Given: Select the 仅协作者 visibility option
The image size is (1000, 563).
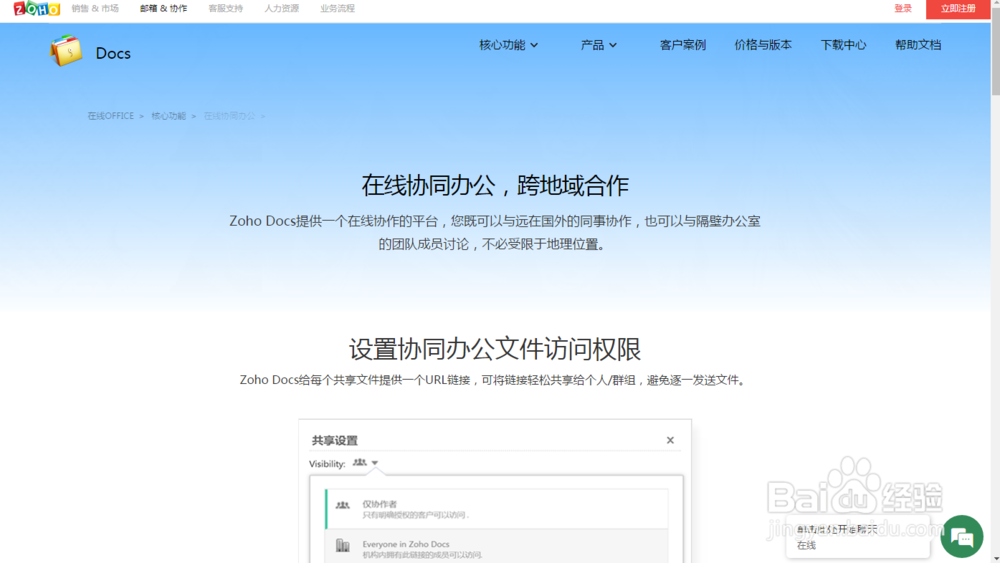Looking at the screenshot, I should [x=497, y=509].
